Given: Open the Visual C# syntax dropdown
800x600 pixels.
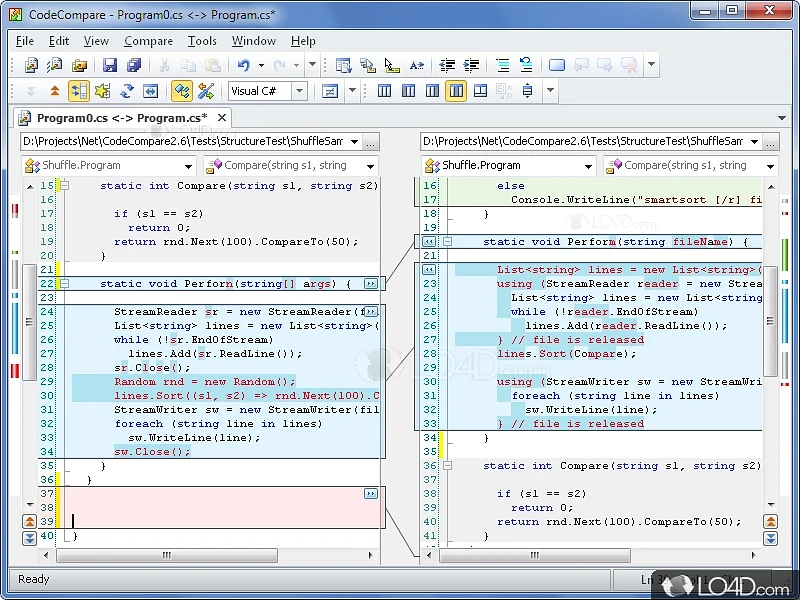Looking at the screenshot, I should point(298,90).
